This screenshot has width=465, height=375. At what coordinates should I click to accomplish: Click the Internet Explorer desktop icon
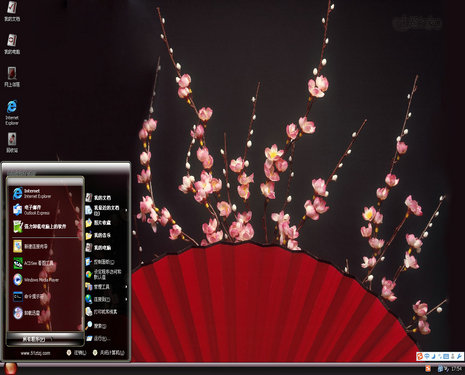click(x=12, y=112)
